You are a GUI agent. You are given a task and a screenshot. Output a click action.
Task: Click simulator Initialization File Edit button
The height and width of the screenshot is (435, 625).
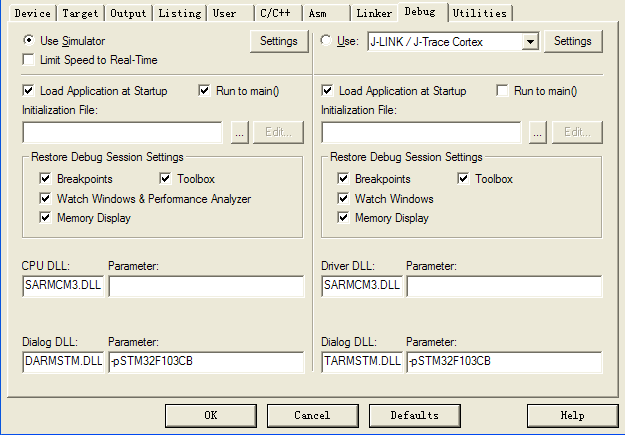pos(278,132)
